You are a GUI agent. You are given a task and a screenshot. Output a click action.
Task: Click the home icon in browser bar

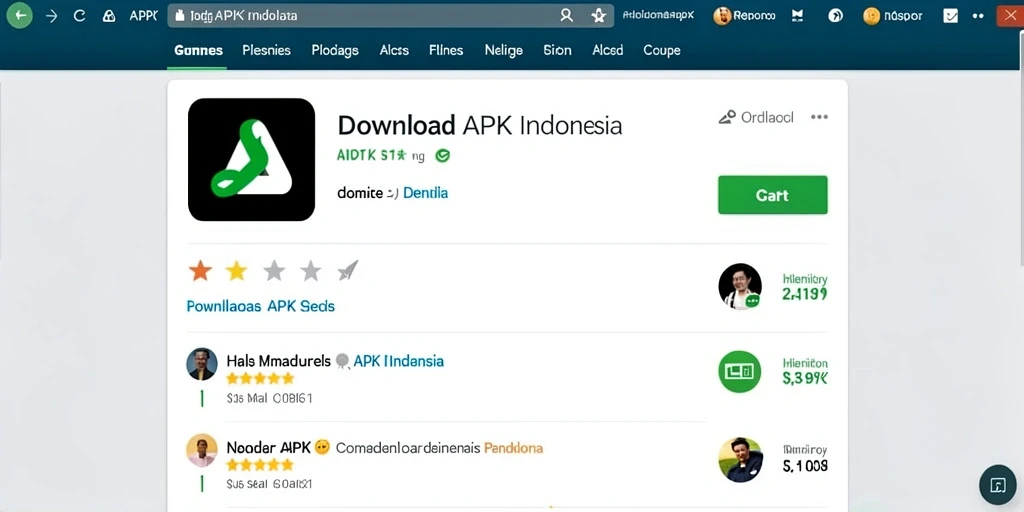click(x=109, y=16)
